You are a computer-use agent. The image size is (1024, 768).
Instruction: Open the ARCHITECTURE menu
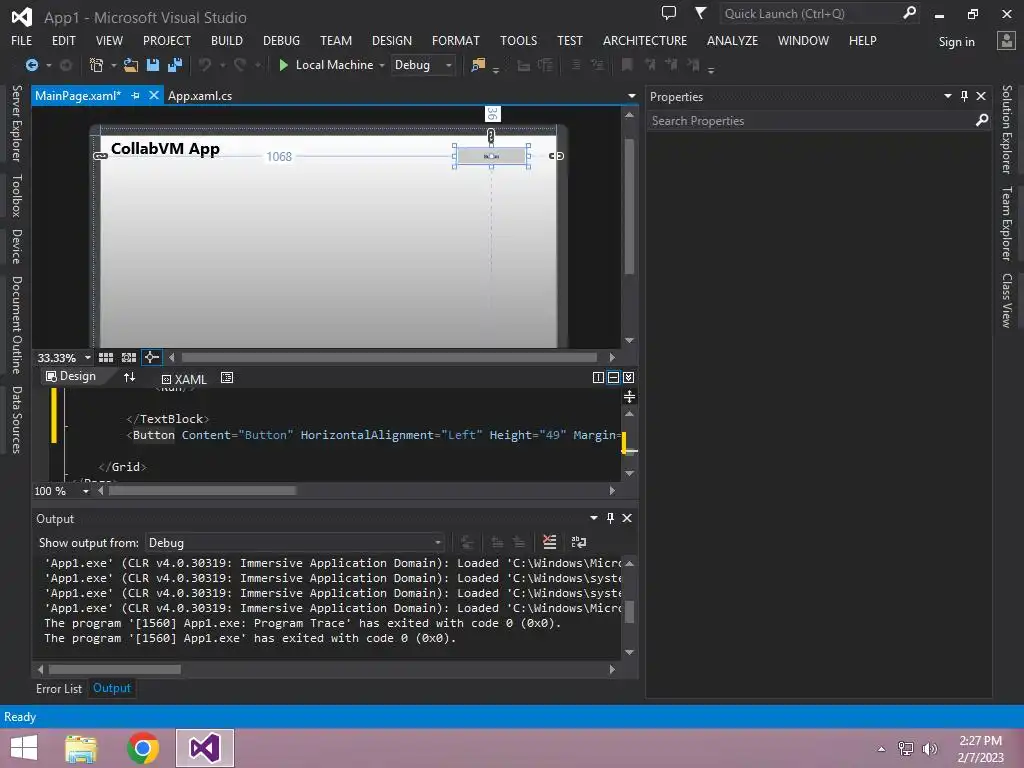[x=645, y=40]
